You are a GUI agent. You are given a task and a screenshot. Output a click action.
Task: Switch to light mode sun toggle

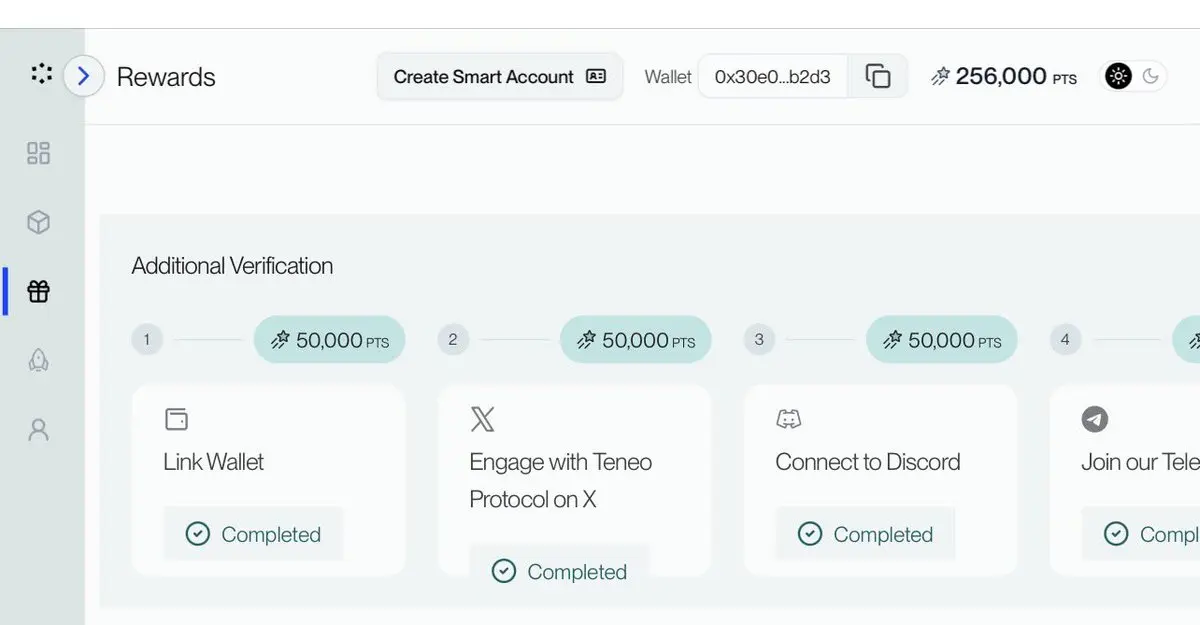click(1118, 76)
